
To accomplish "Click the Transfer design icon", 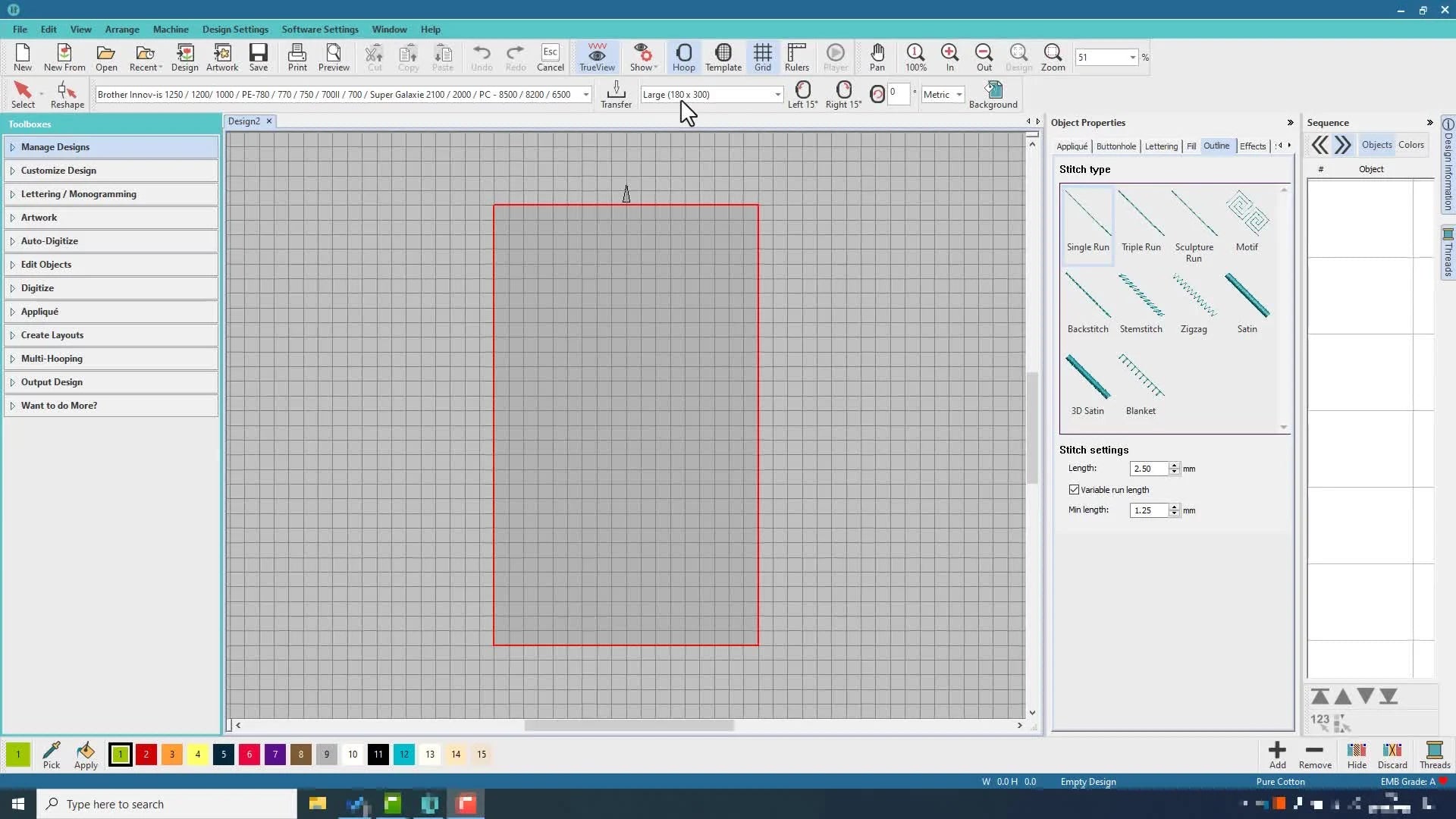I will pos(615,92).
